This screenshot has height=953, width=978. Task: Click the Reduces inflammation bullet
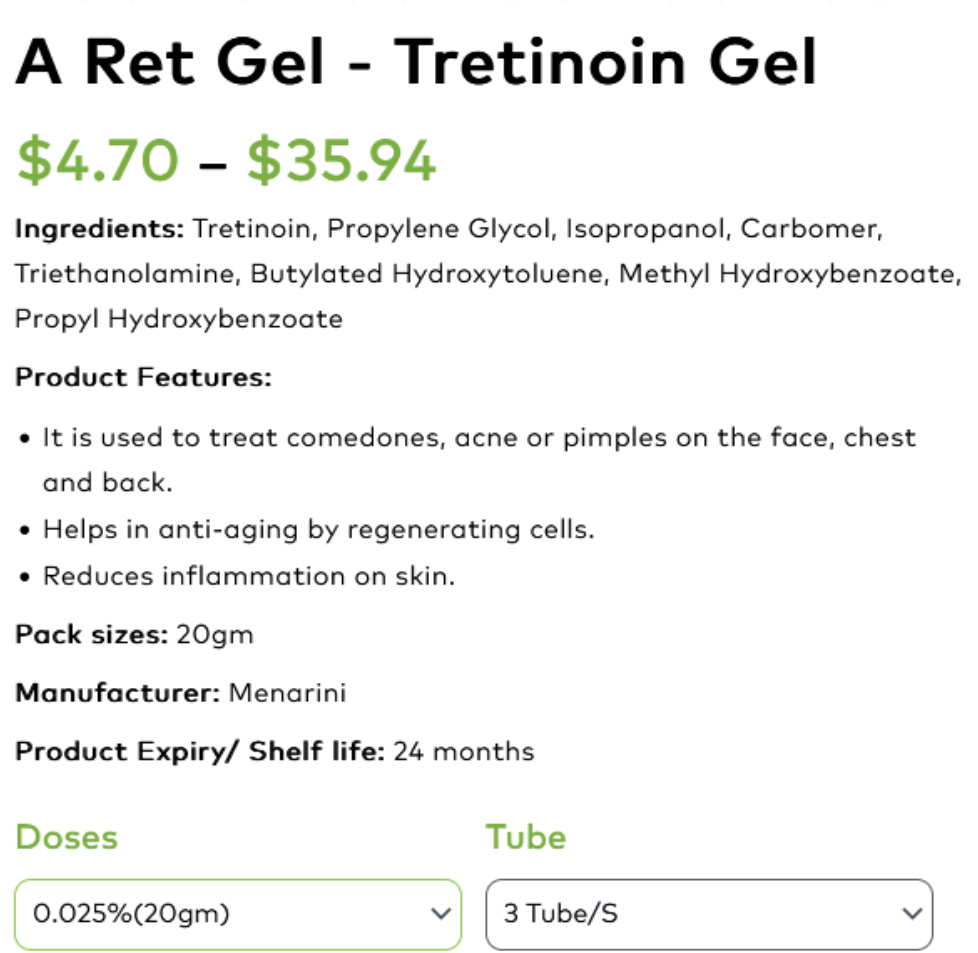coord(248,577)
